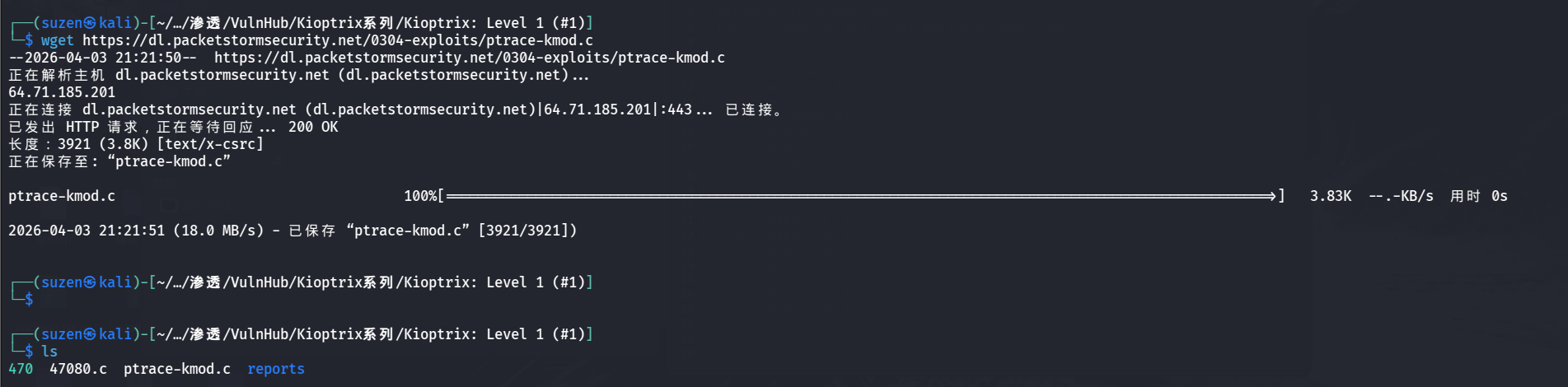The width and height of the screenshot is (1568, 387).
Task: Click the "200 OK" HTTP response text
Action: (x=313, y=127)
